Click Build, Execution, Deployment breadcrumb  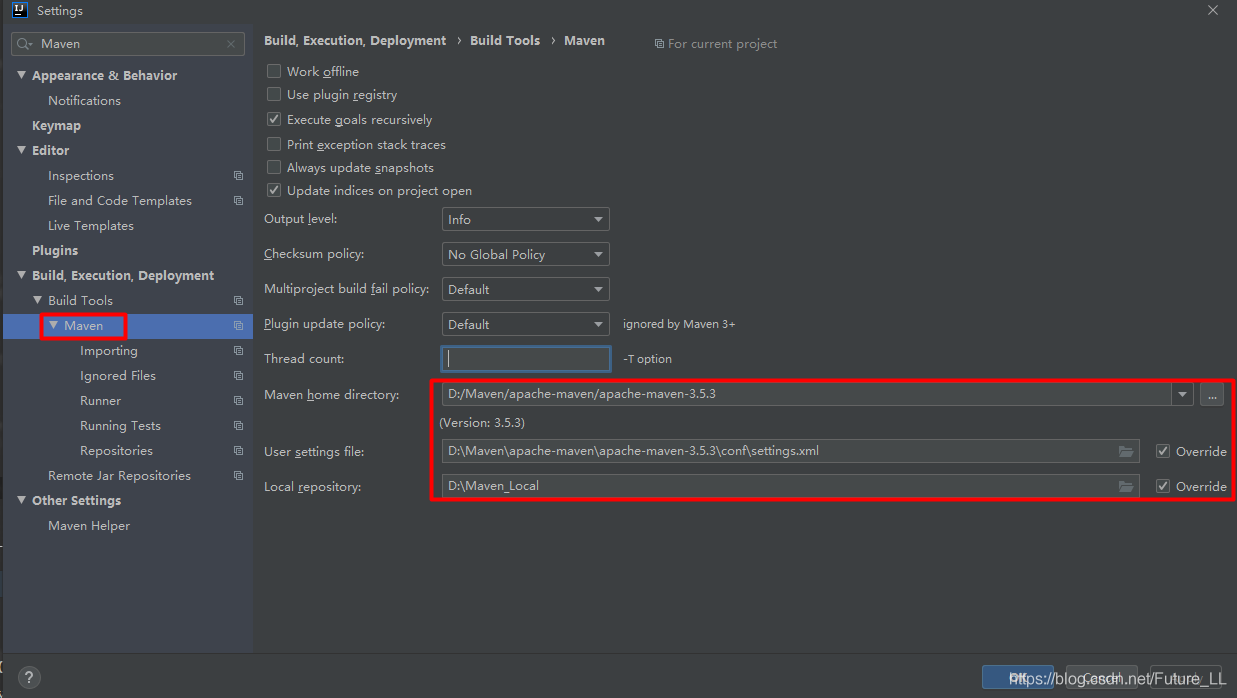[x=355, y=41]
